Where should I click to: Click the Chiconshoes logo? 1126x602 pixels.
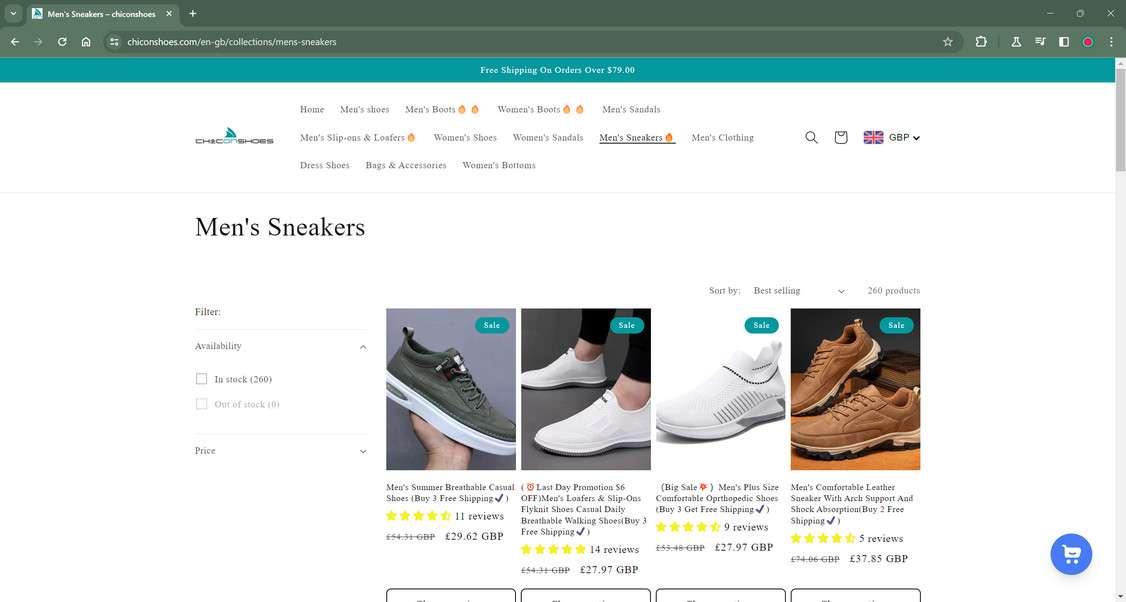coord(234,137)
